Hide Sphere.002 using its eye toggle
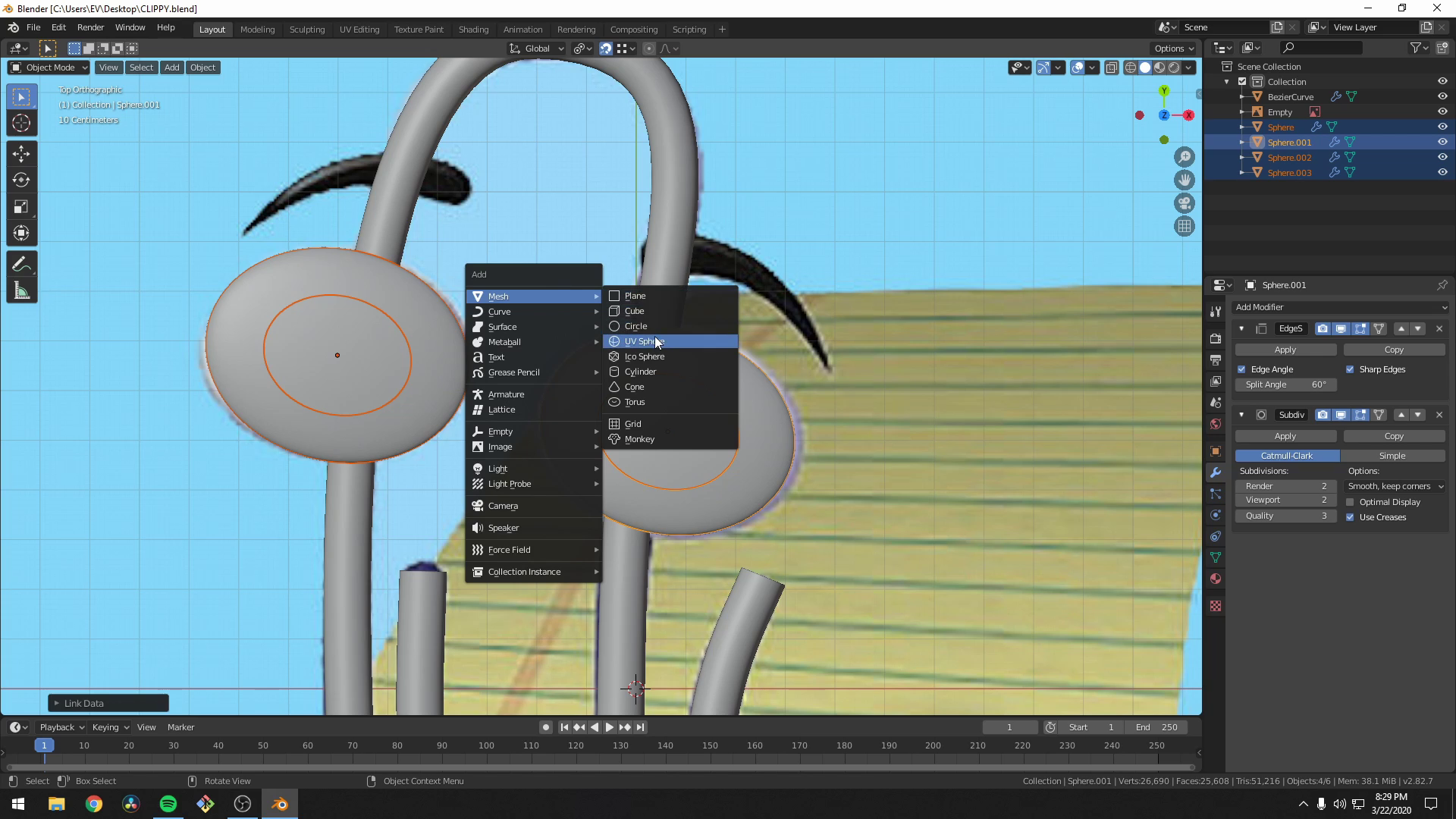 pyautogui.click(x=1442, y=157)
